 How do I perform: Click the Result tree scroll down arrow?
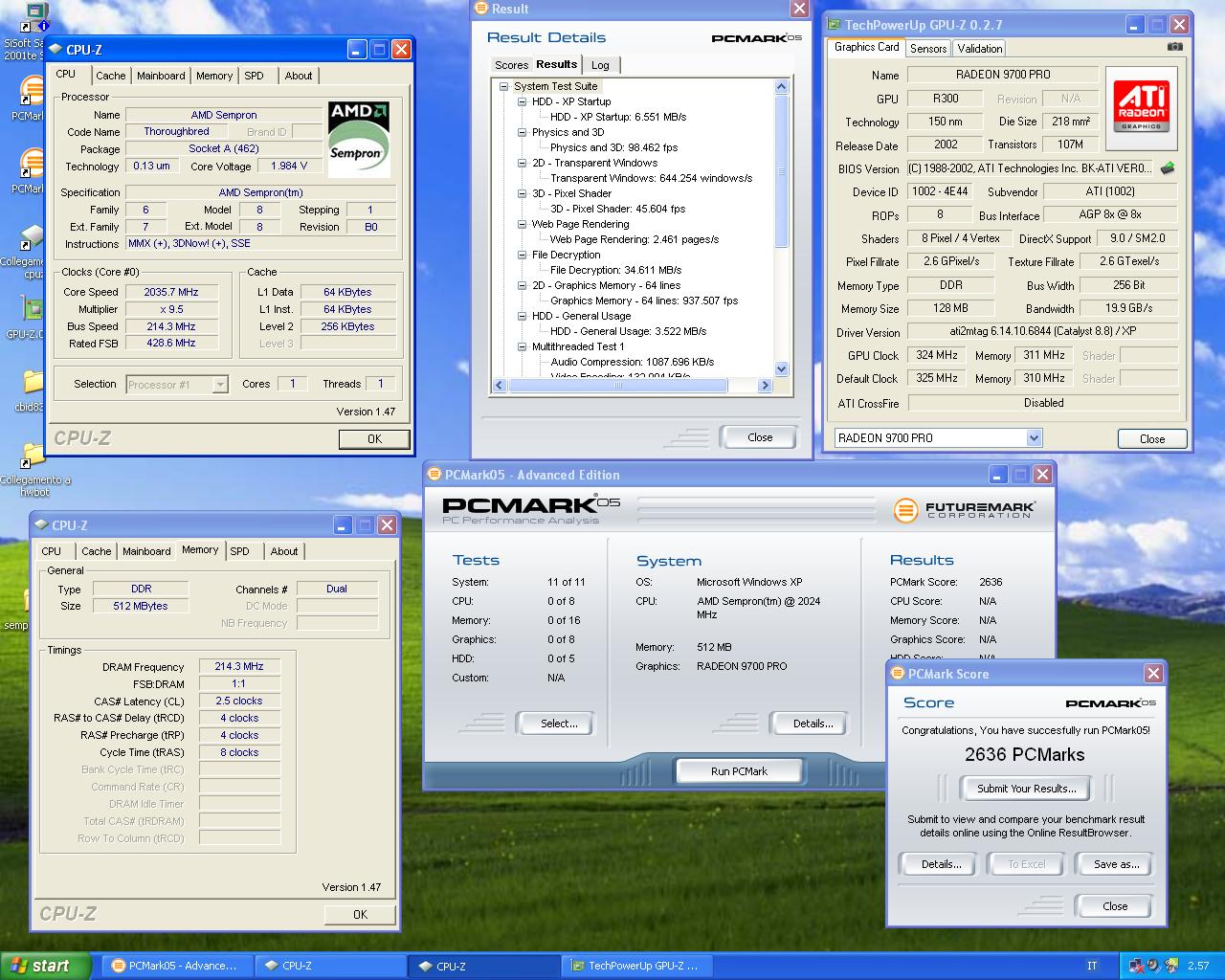pyautogui.click(x=781, y=369)
